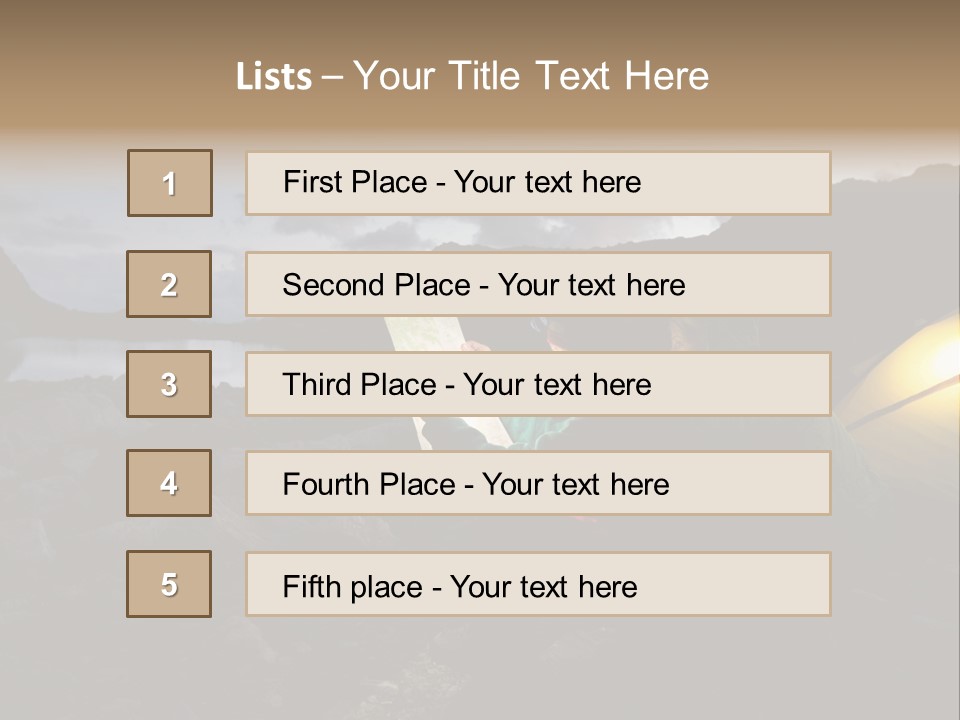Select the Fifth place text bar
The width and height of the screenshot is (960, 720).
tap(538, 584)
